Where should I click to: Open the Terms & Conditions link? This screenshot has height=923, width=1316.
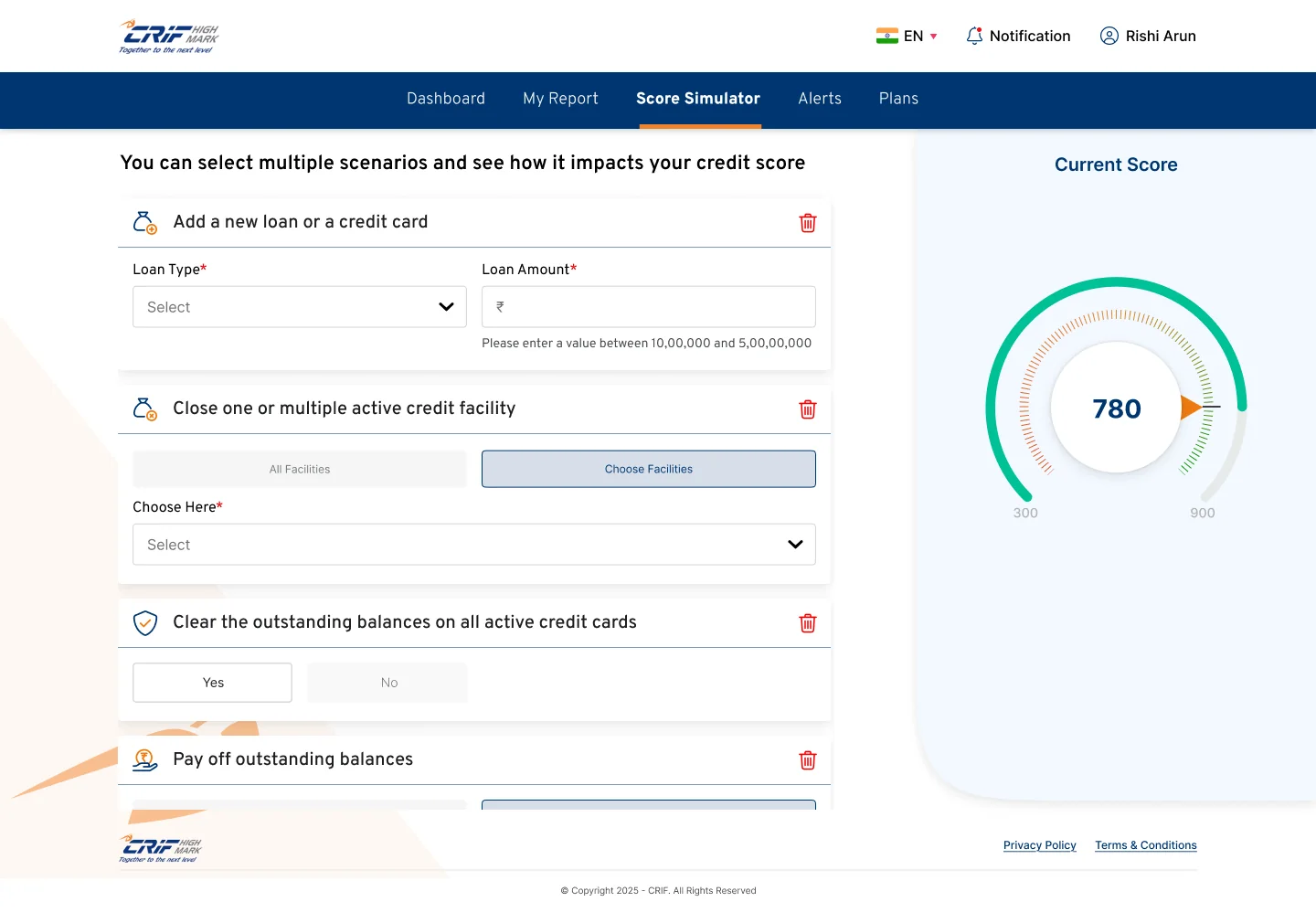pos(1146,845)
